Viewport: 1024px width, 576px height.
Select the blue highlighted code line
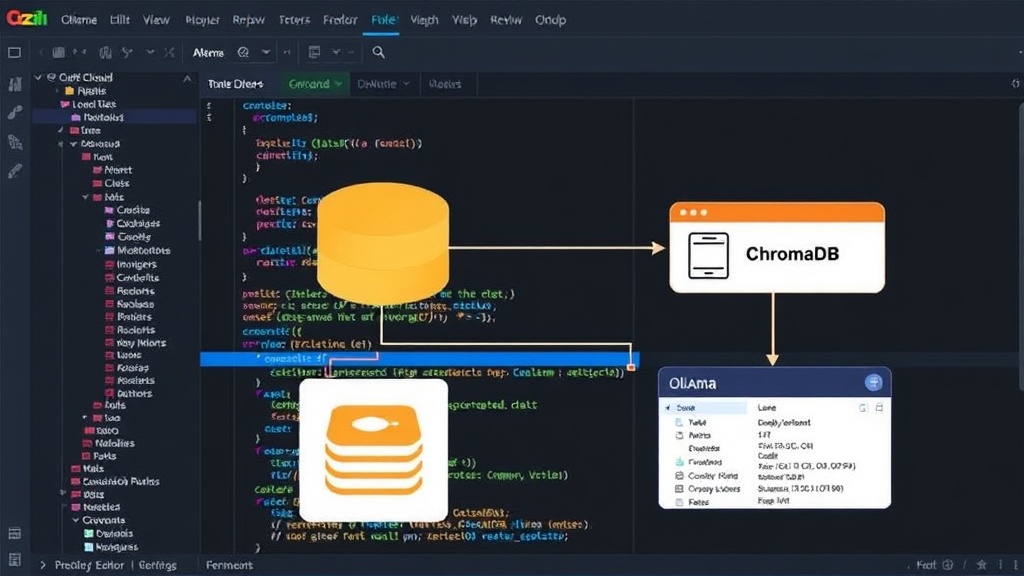click(419, 359)
